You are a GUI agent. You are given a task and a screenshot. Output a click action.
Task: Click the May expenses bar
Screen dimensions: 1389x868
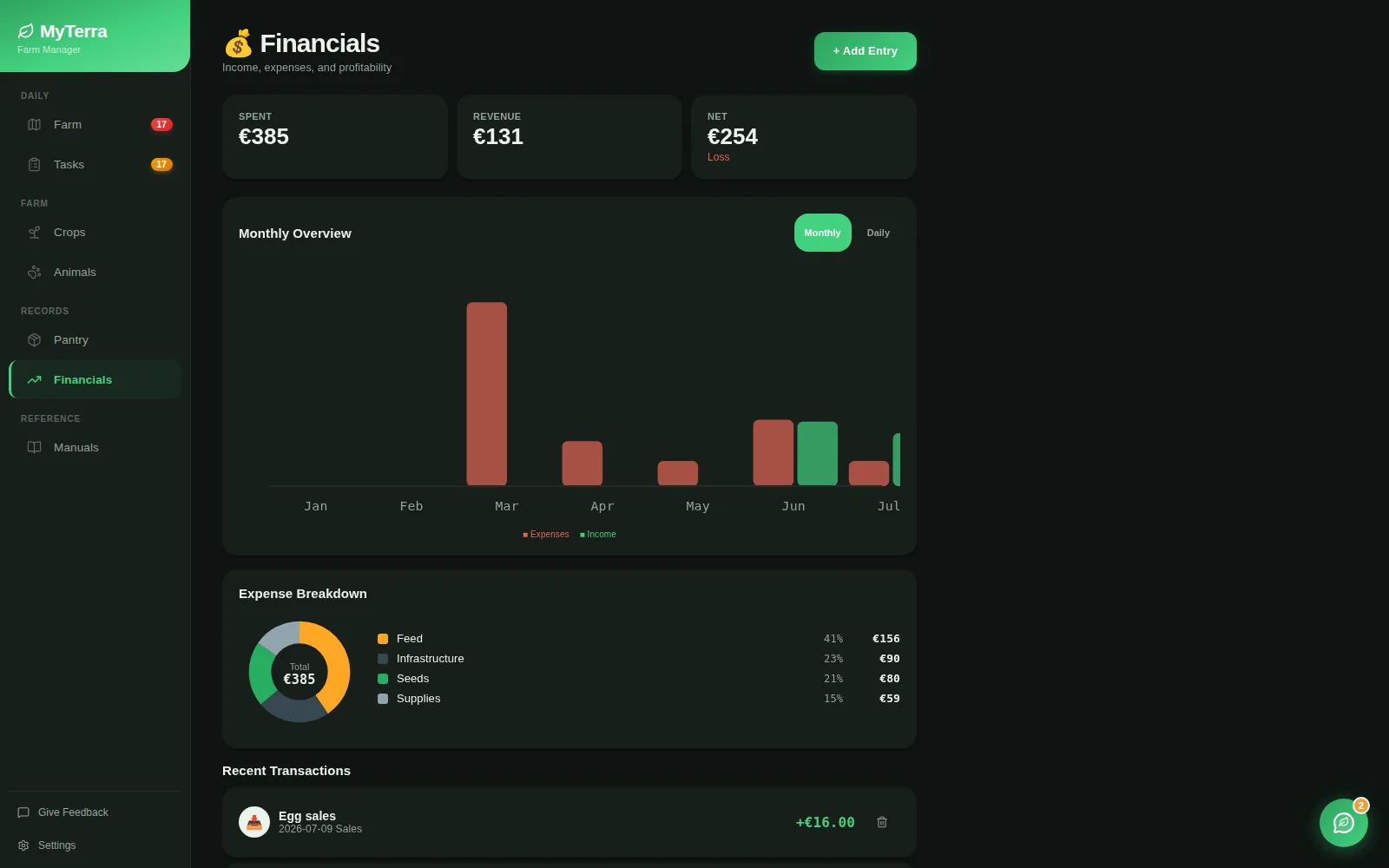[678, 473]
